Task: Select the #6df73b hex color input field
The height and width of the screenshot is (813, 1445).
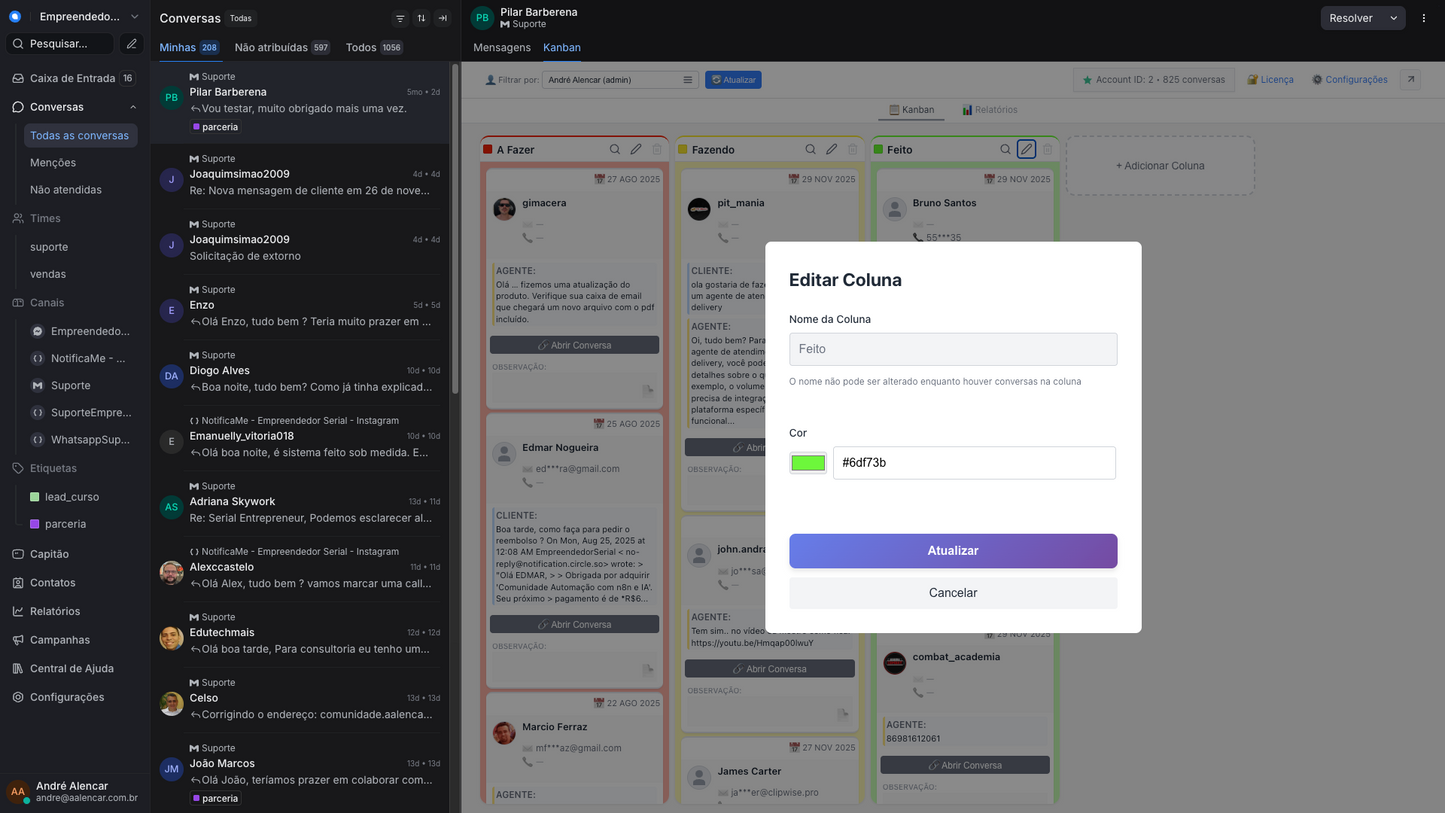Action: [972, 462]
